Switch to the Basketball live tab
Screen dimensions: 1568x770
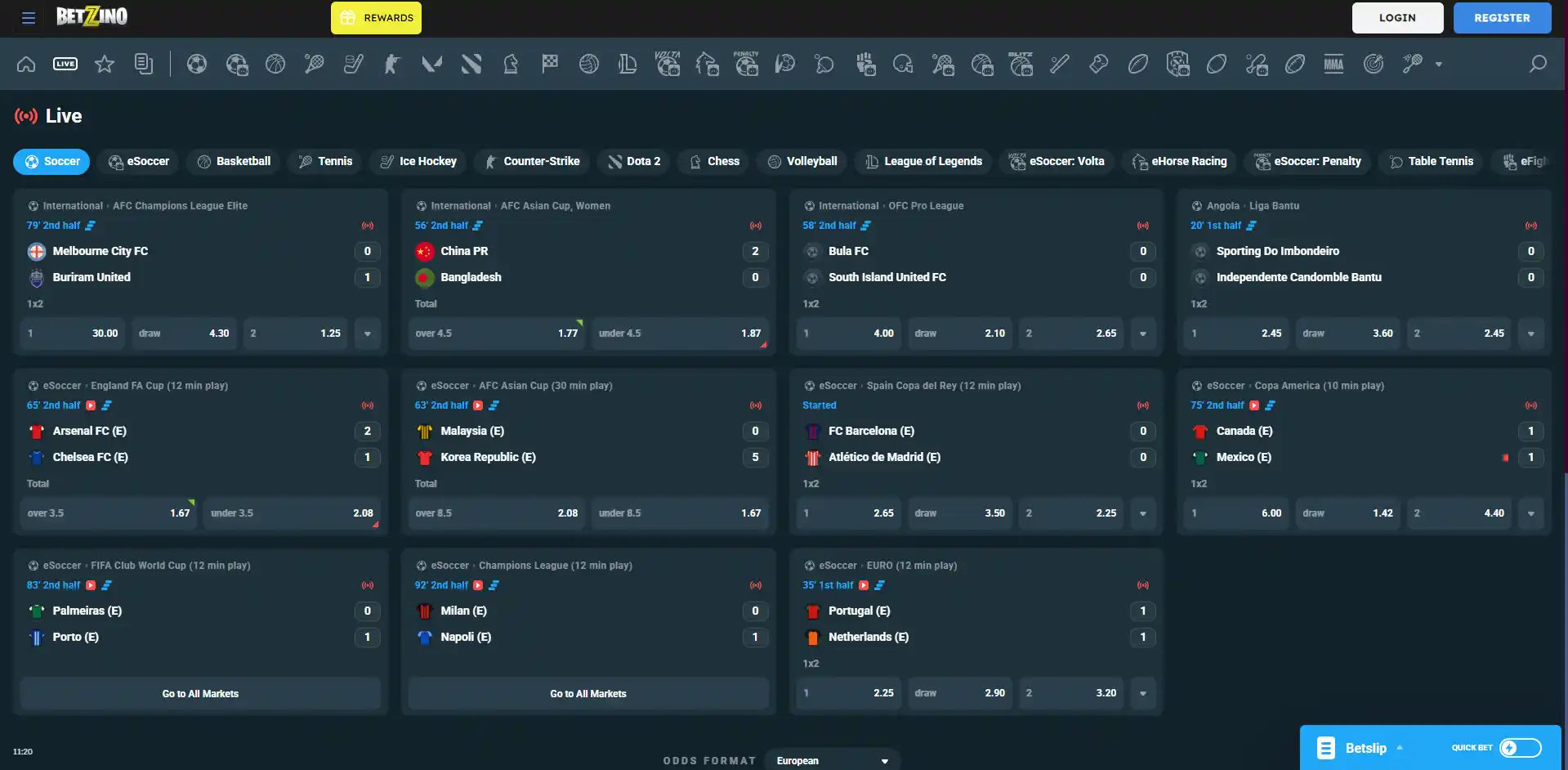pos(234,162)
